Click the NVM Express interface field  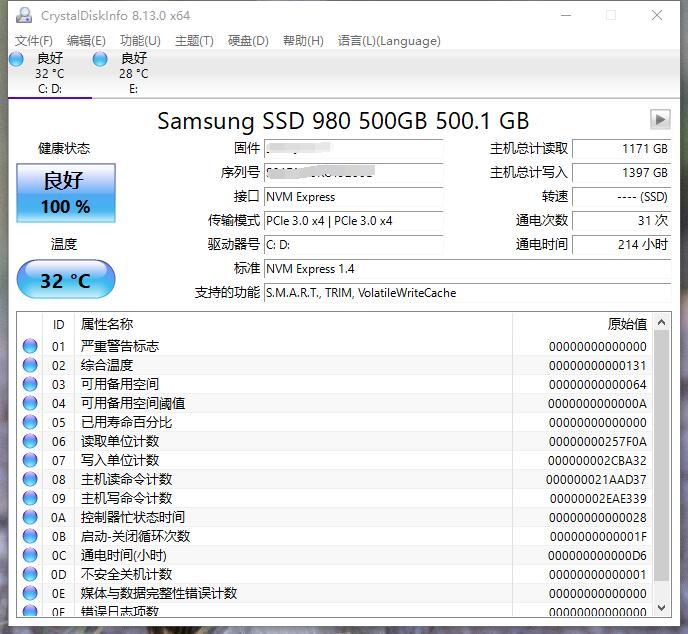click(x=354, y=197)
